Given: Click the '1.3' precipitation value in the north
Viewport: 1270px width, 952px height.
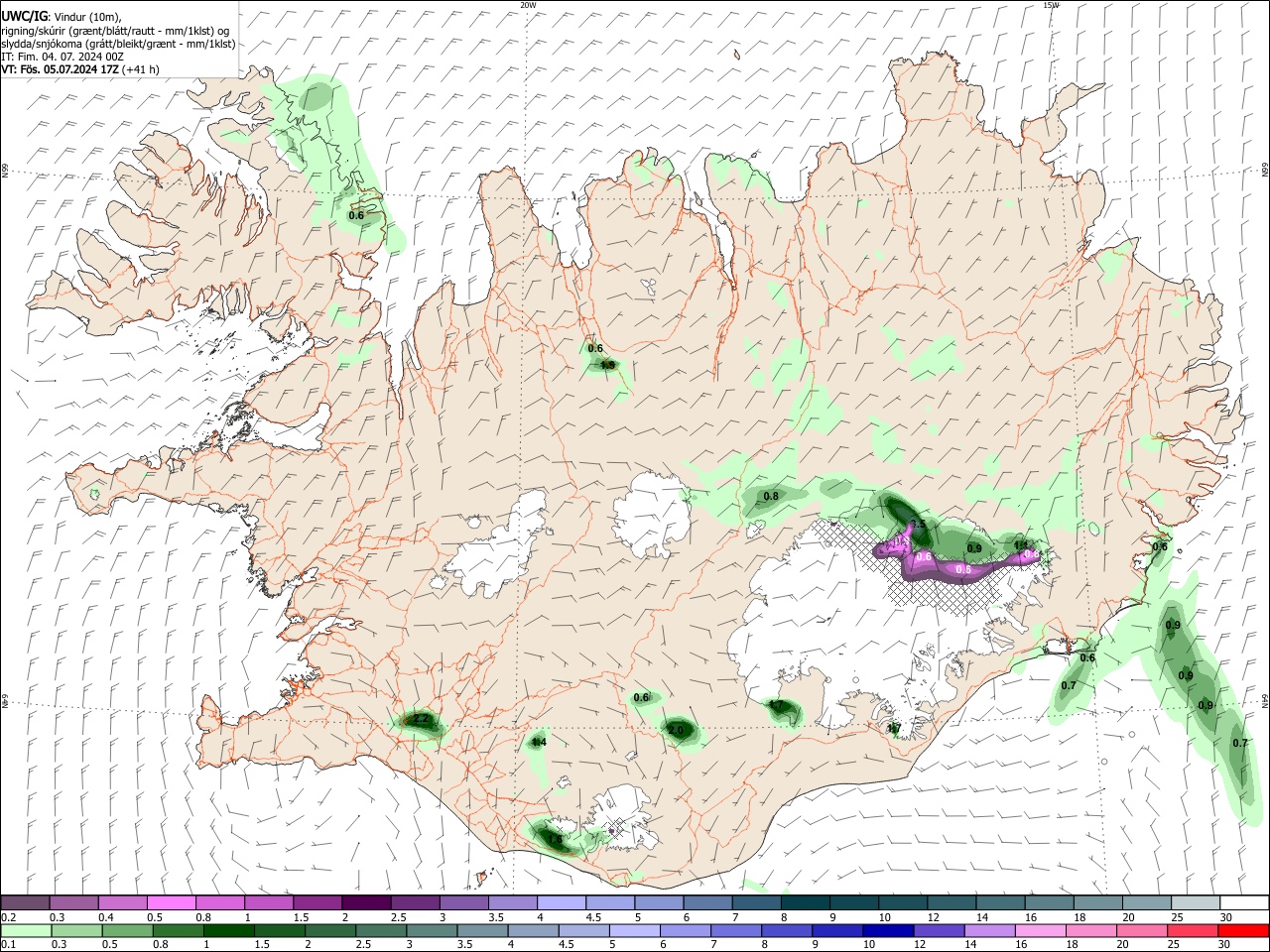Looking at the screenshot, I should (x=608, y=365).
